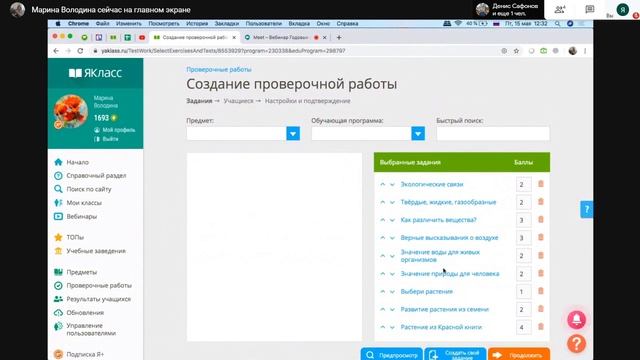Image resolution: width=640 pixels, height=360 pixels.
Task: Move Развитие растения из семени up
Action: (382, 309)
